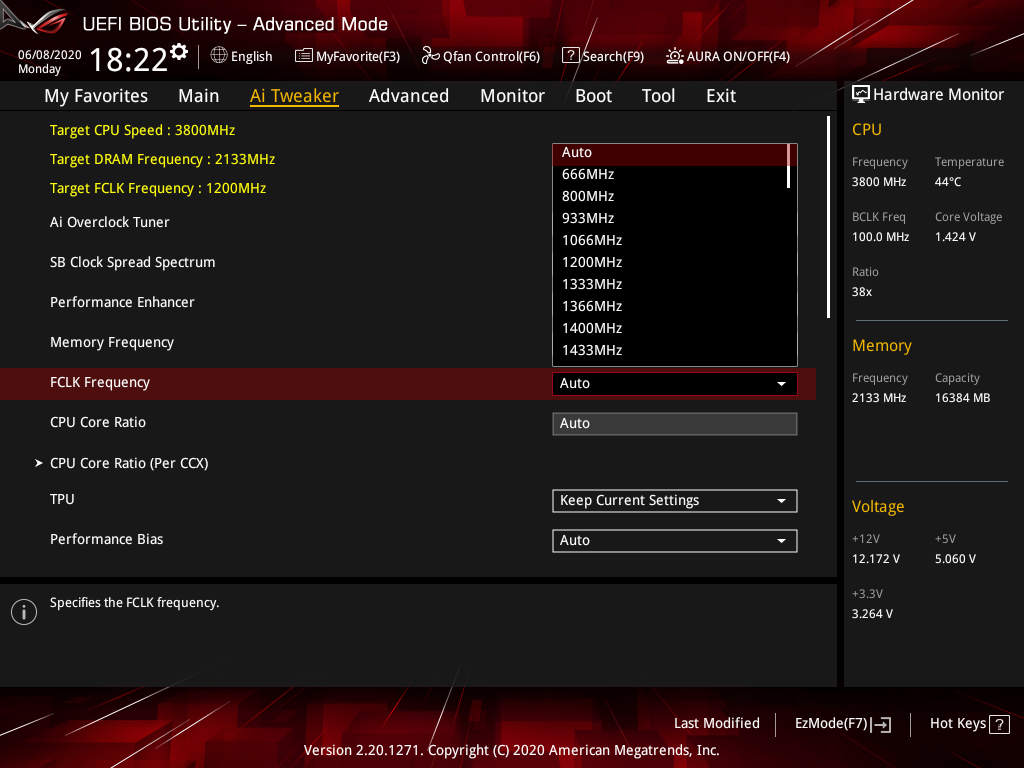The image size is (1024, 768).
Task: Click the info icon beside help text
Action: (24, 612)
